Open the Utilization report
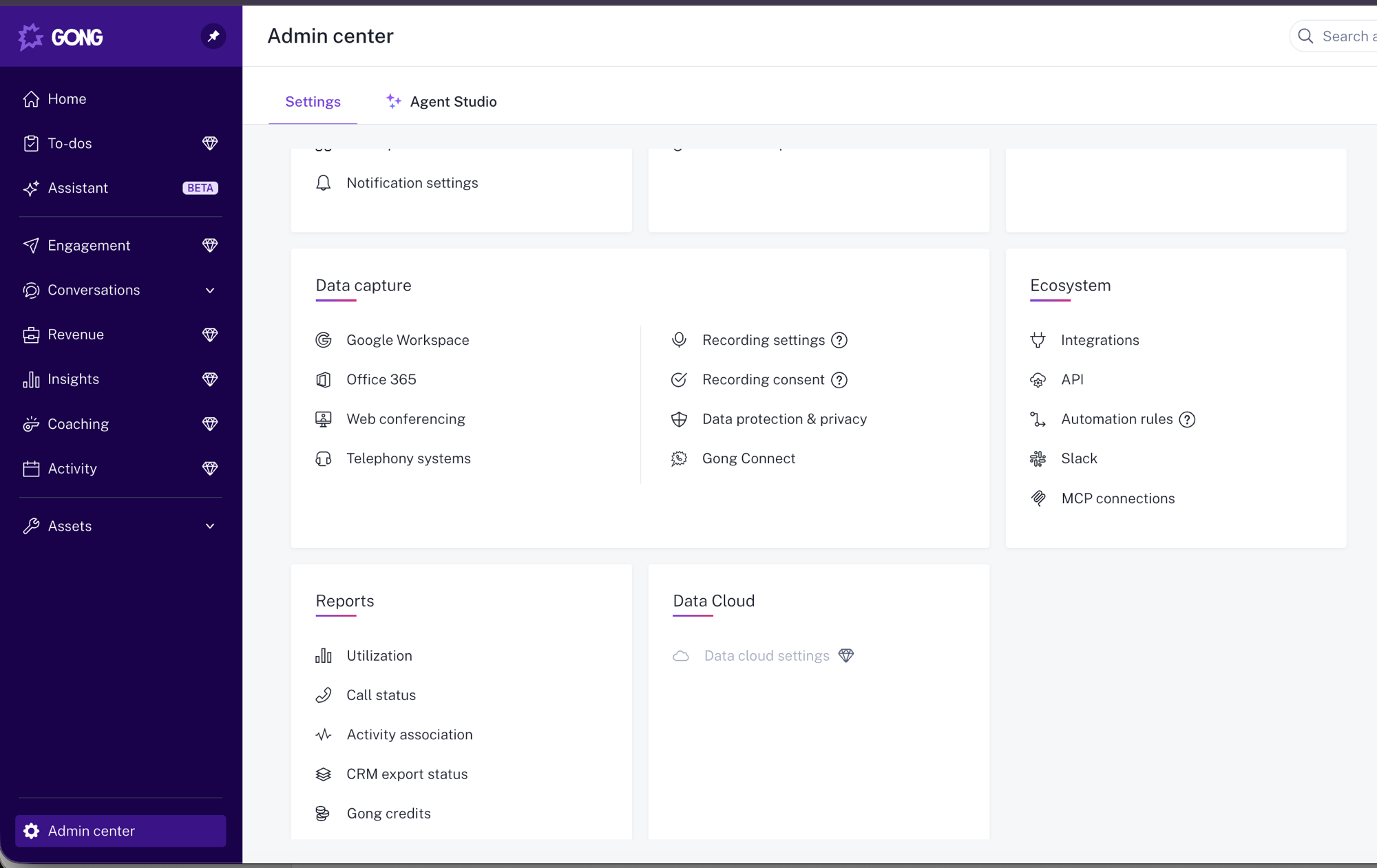The image size is (1377, 868). click(379, 656)
